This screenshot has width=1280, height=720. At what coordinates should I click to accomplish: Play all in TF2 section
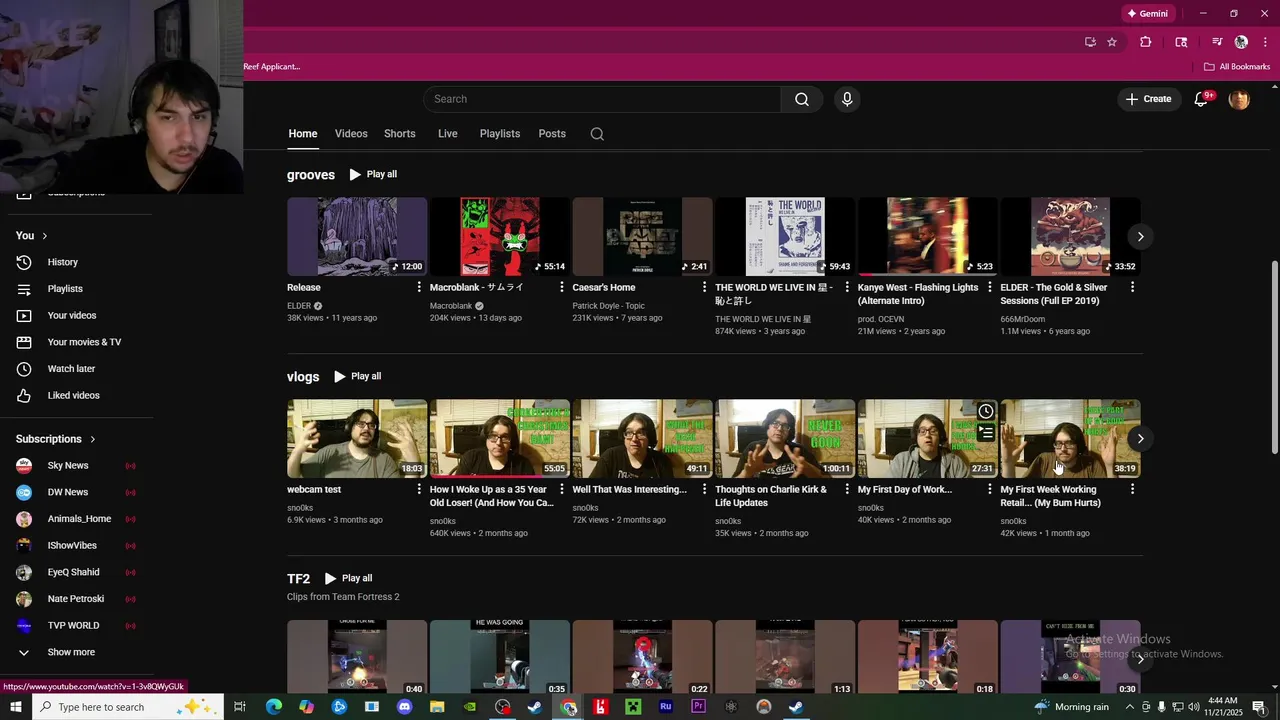click(348, 578)
